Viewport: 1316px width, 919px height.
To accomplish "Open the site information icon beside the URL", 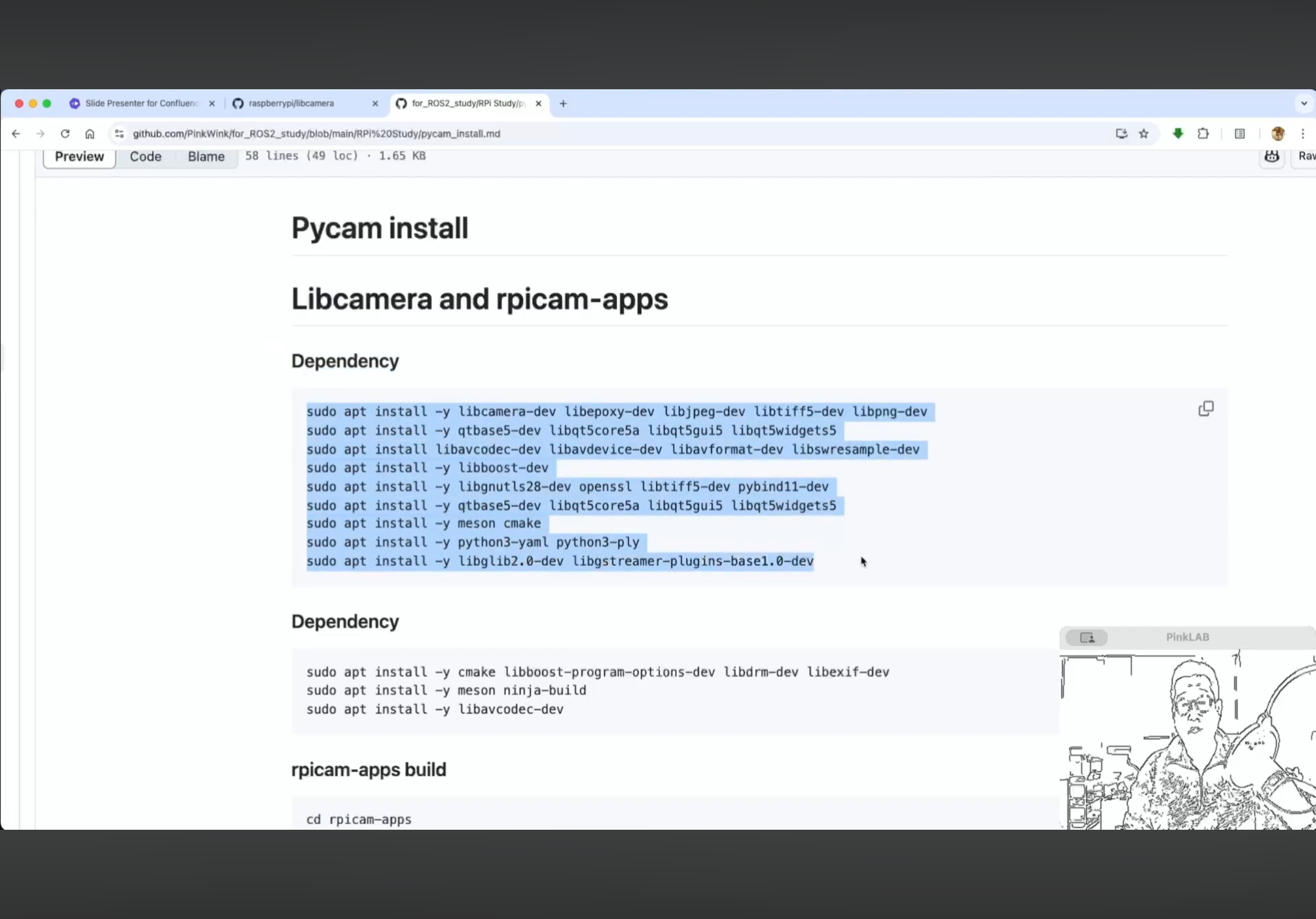I will click(x=119, y=133).
